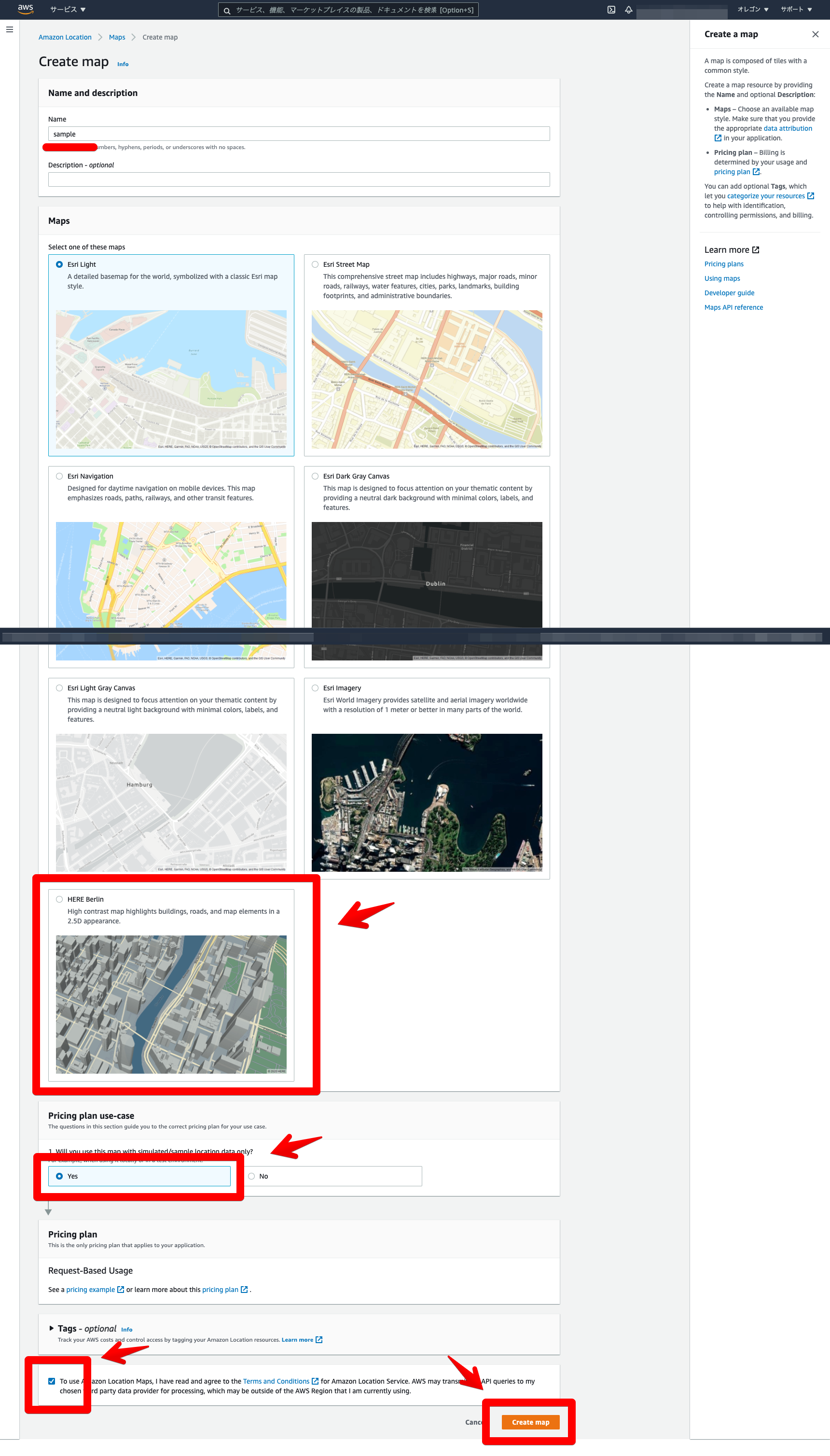This screenshot has width=830, height=1456.
Task: Navigate to Maps breadcrumb item
Action: click(117, 37)
